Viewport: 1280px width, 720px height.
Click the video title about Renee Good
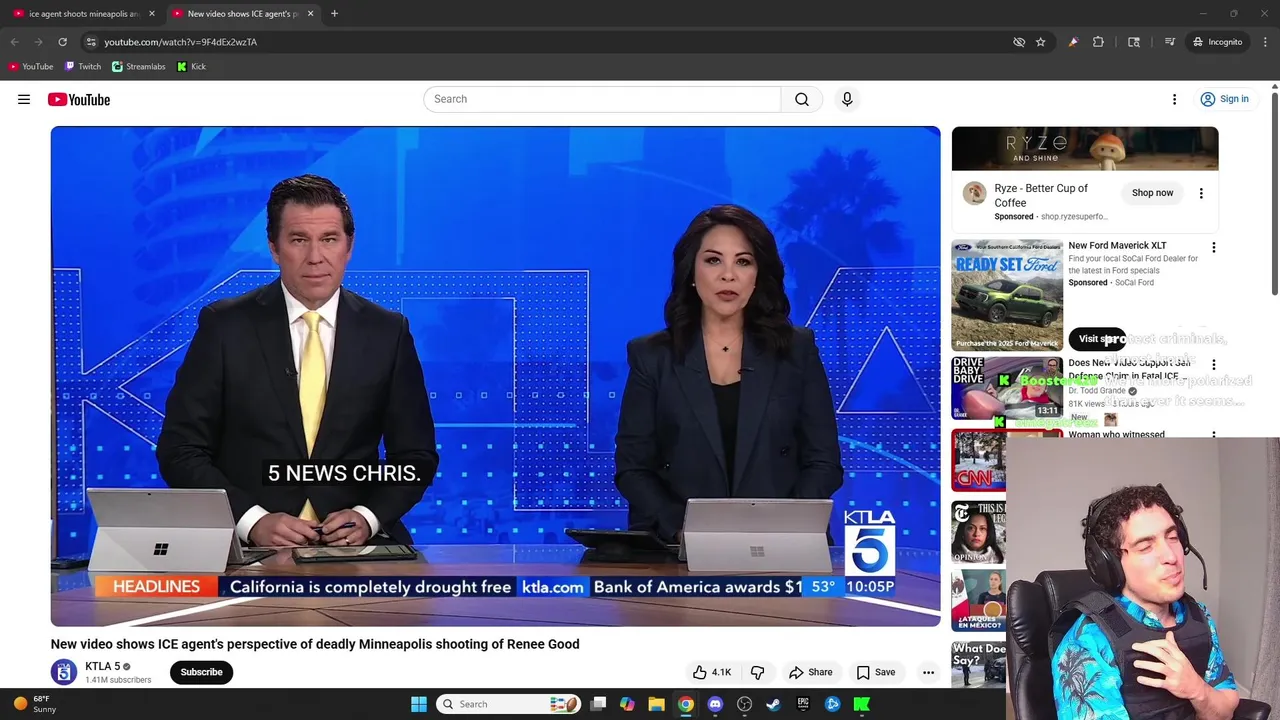[x=315, y=644]
